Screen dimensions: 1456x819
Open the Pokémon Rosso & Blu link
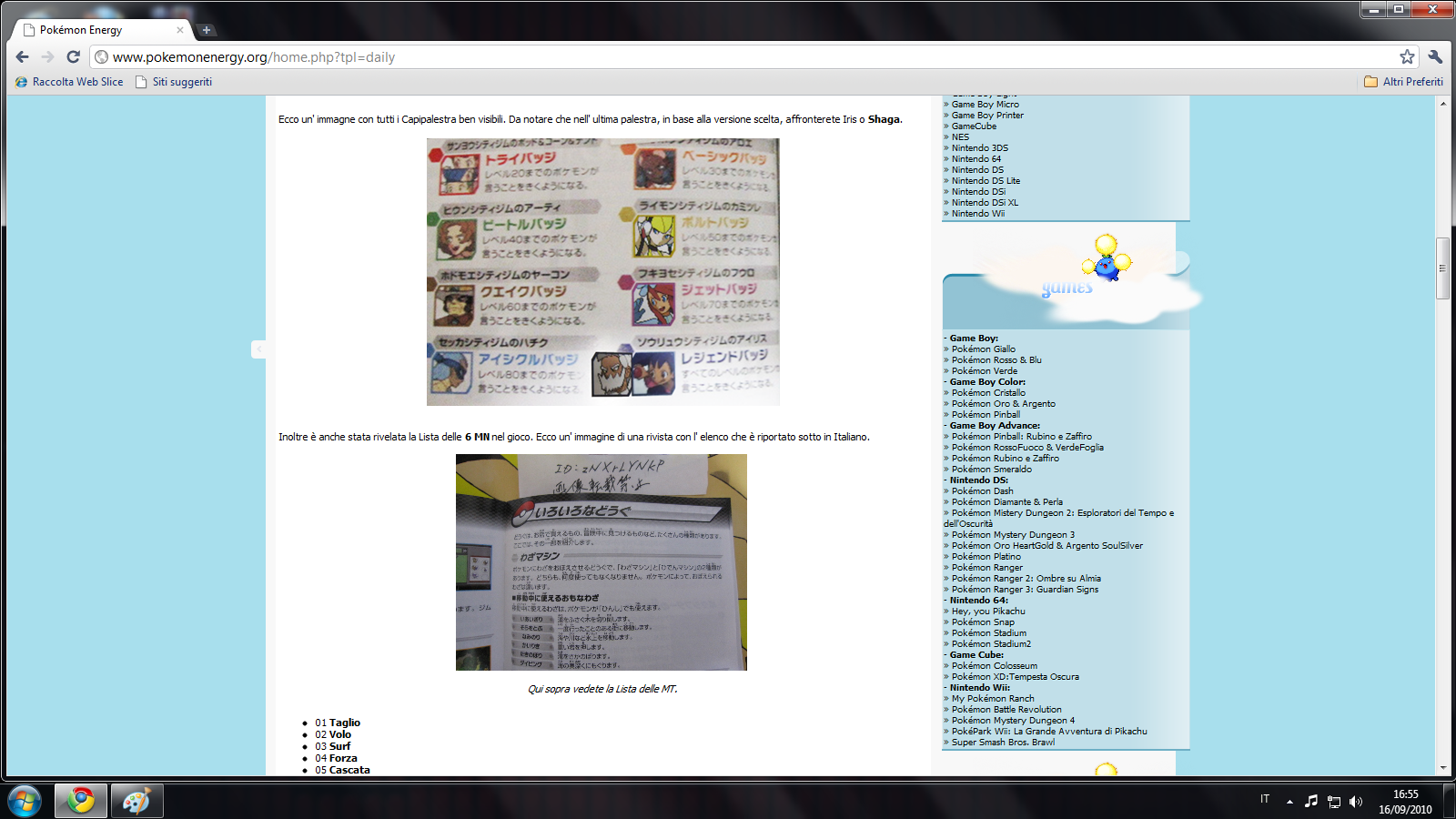[x=996, y=360]
